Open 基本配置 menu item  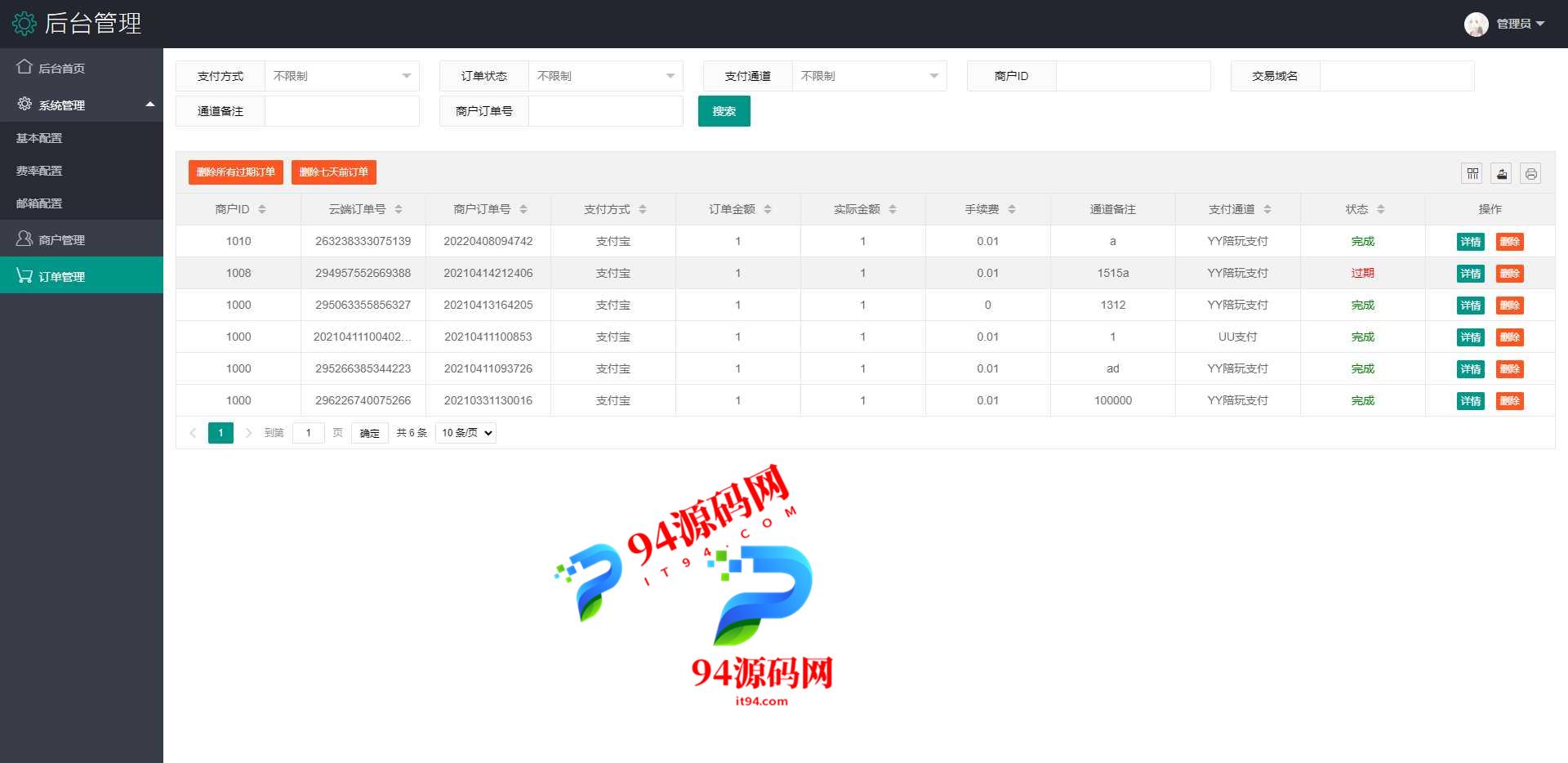click(x=82, y=138)
